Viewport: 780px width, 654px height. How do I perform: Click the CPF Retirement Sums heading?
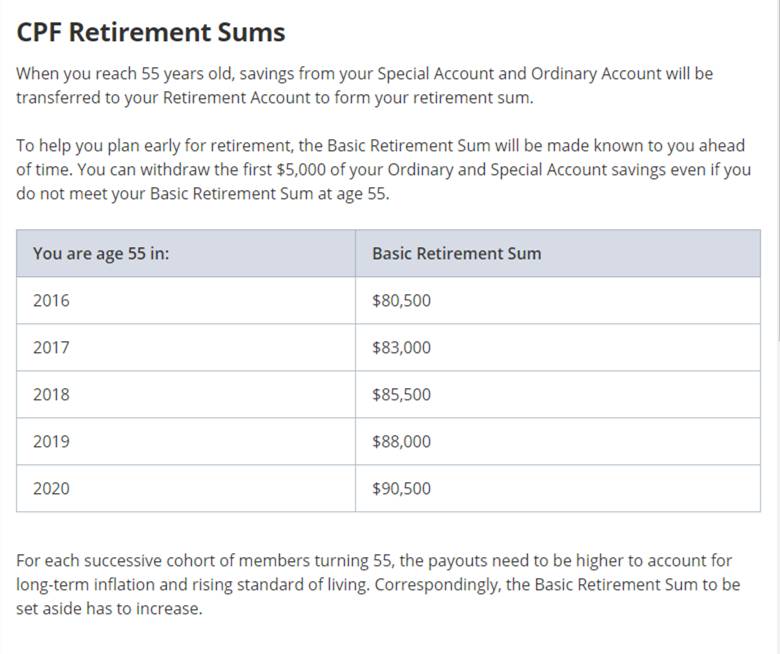(151, 32)
